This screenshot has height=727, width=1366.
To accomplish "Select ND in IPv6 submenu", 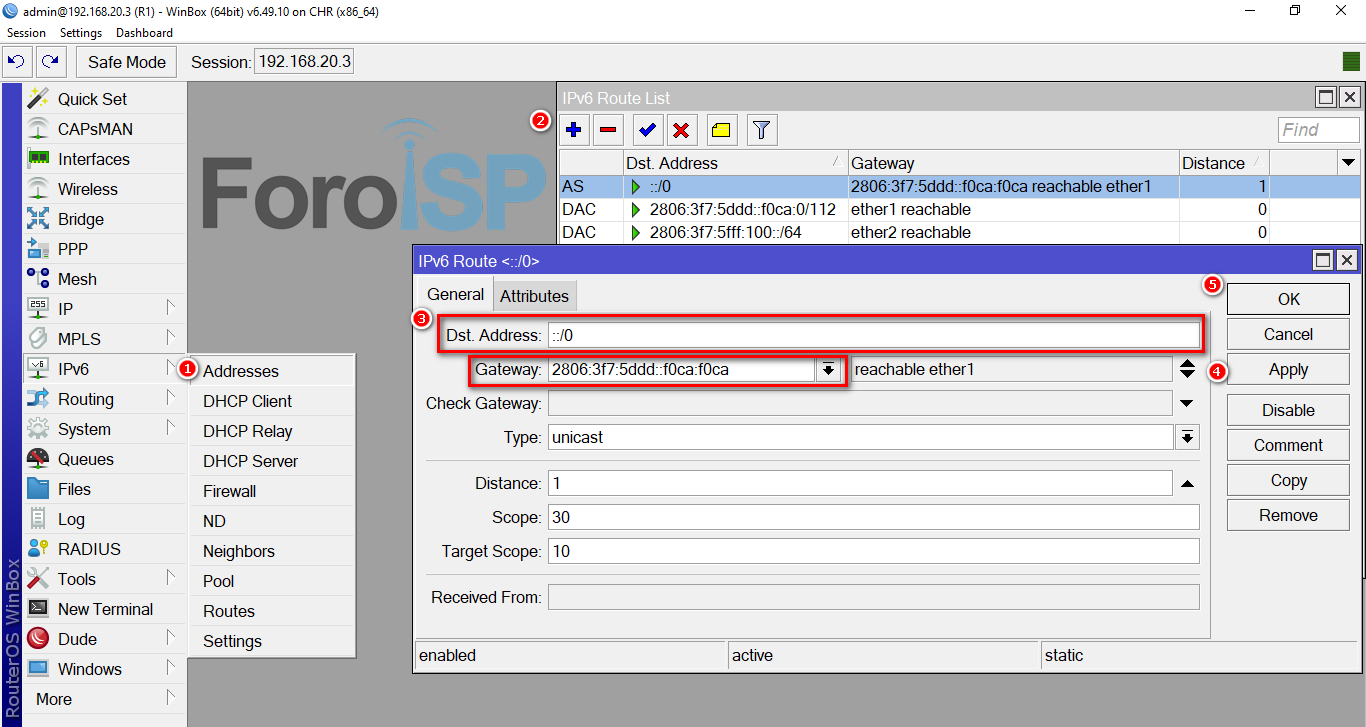I will click(x=272, y=521).
